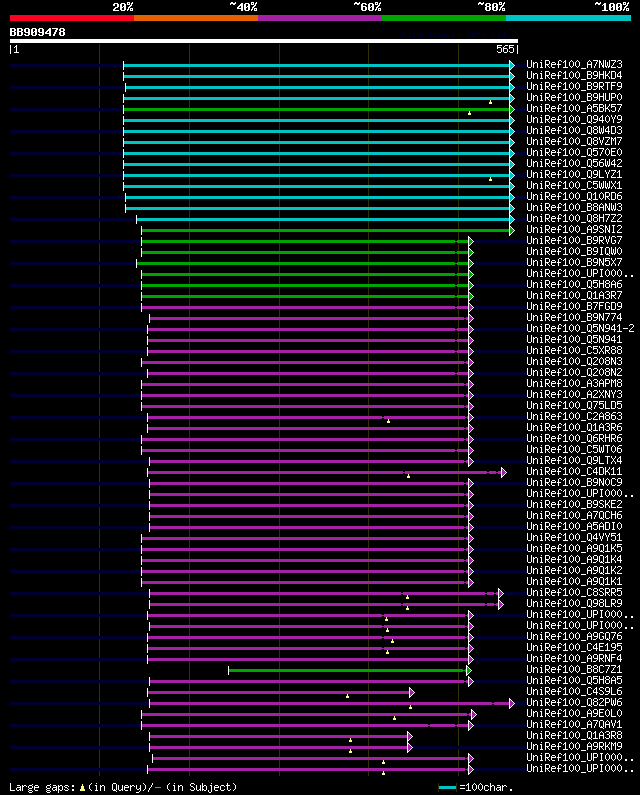Open the UniRef100_Q8W4D3 hit label
Viewport: 640px width, 795px height.
[574, 131]
